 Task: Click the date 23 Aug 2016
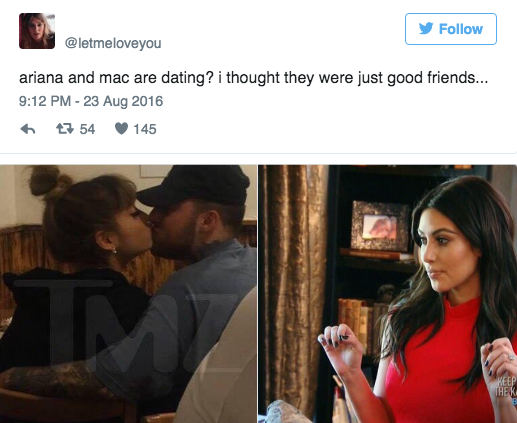pos(123,101)
